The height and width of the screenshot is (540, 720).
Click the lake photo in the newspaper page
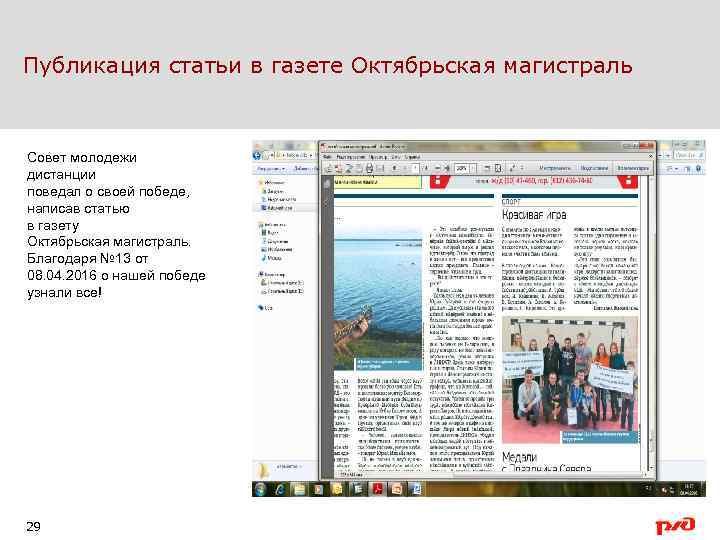click(377, 298)
